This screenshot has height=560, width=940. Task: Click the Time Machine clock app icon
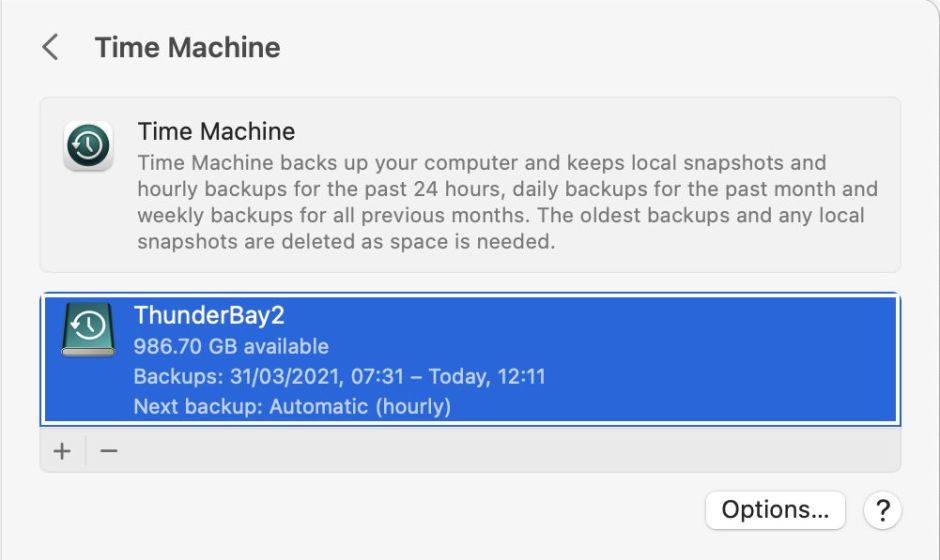(x=88, y=146)
